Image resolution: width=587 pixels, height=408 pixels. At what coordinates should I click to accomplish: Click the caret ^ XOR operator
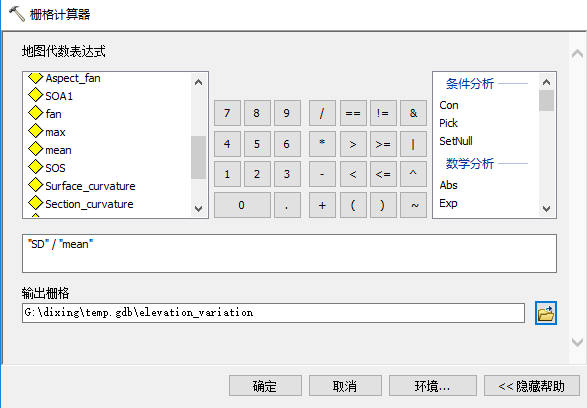[413, 174]
